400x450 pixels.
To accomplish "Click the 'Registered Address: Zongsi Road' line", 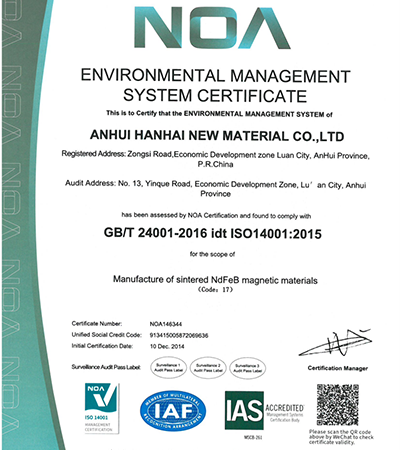I will point(215,155).
